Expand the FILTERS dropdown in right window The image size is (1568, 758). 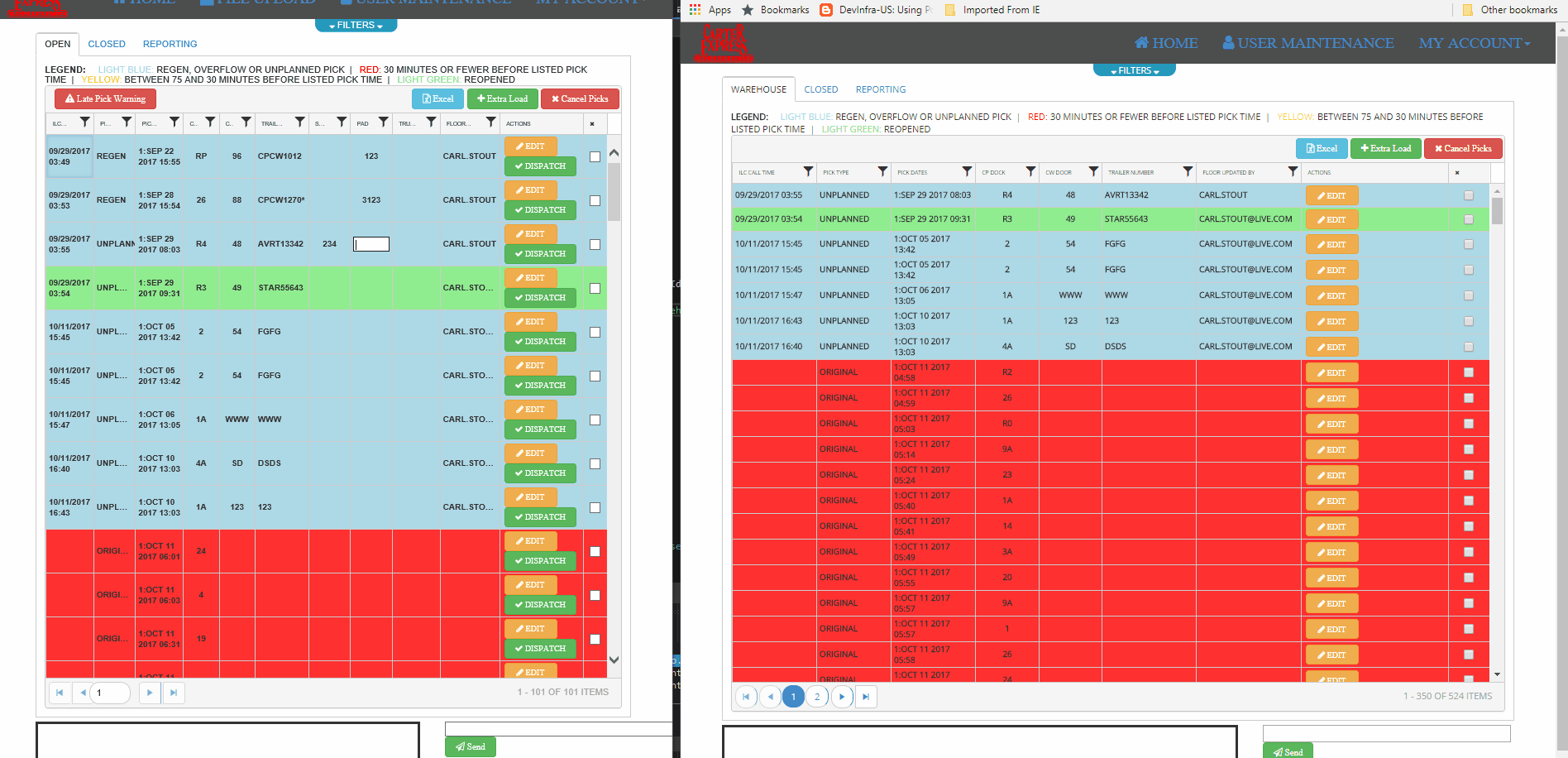click(x=1135, y=70)
